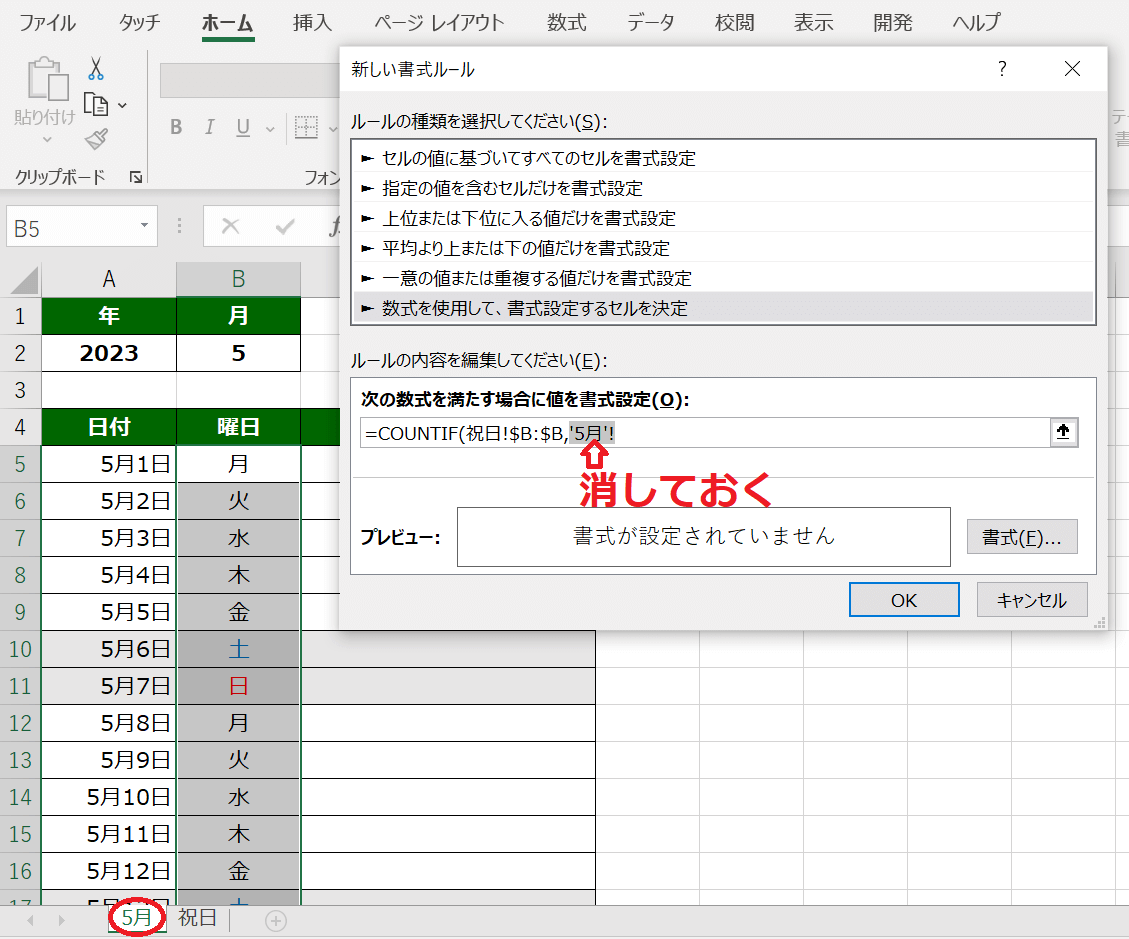Click the 書式(F)... button

tap(1021, 538)
